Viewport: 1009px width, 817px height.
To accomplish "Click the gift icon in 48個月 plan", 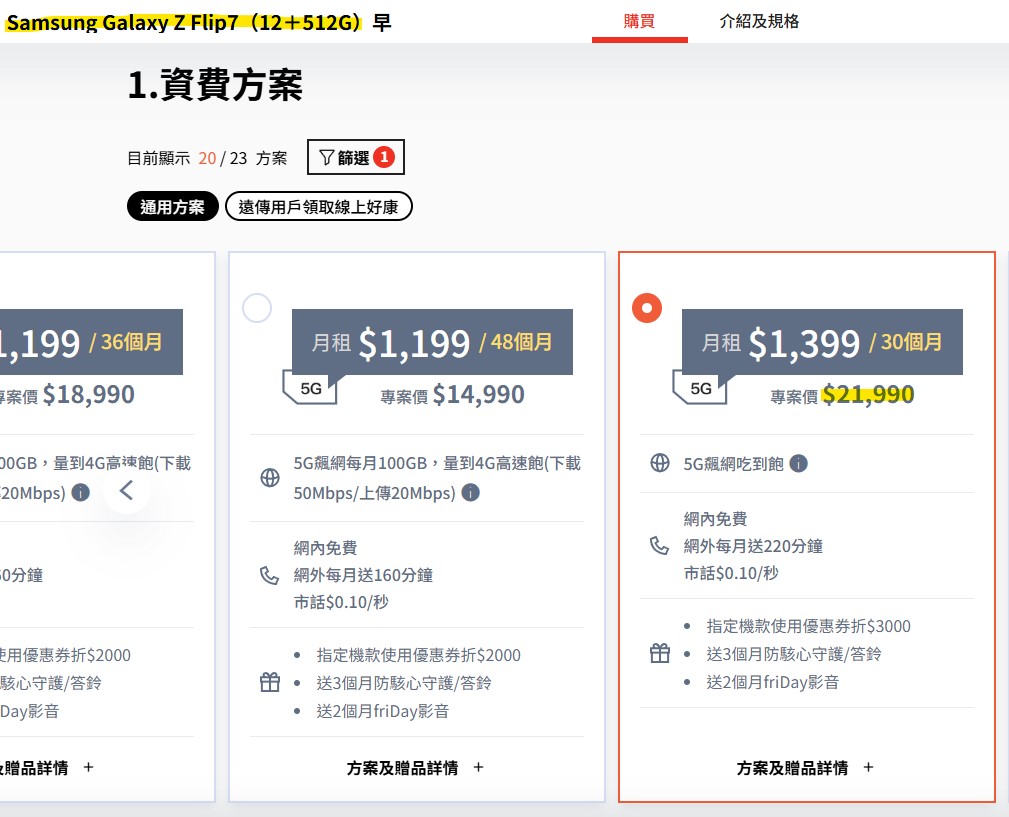I will (x=270, y=682).
